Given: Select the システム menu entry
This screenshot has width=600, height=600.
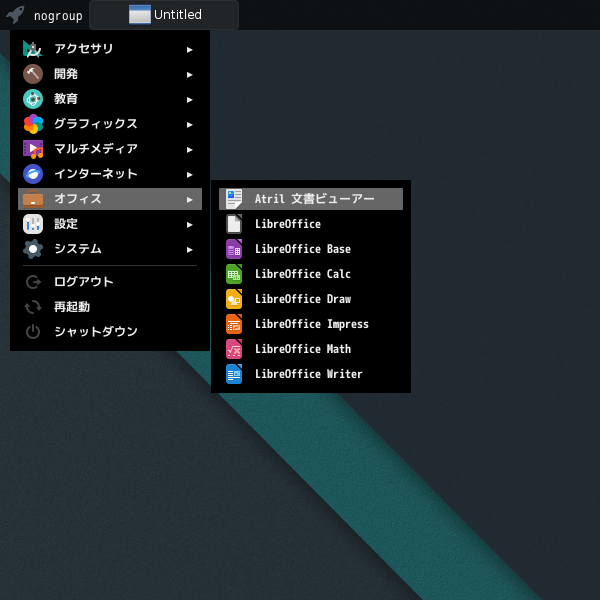Looking at the screenshot, I should point(110,249).
